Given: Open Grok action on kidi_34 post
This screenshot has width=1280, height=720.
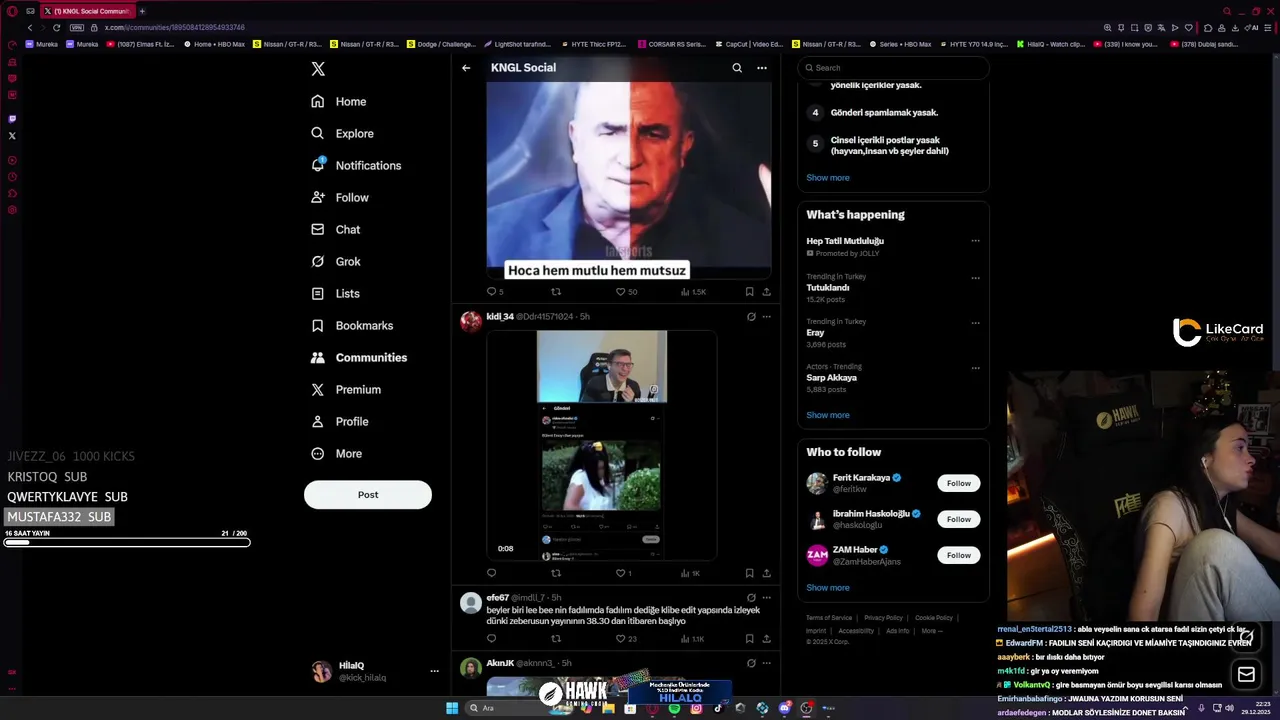Looking at the screenshot, I should pos(751,316).
